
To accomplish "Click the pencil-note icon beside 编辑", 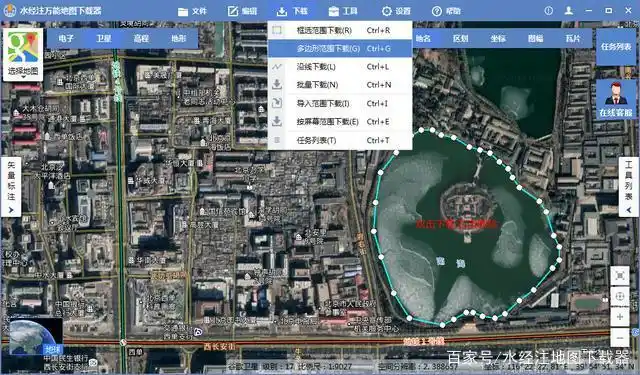I will [233, 11].
